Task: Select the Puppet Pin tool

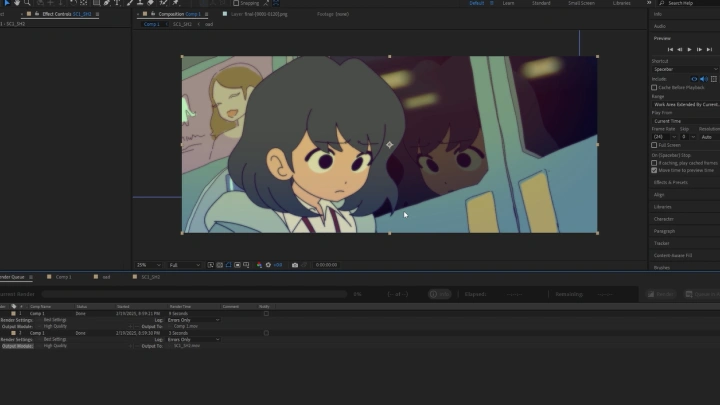Action: point(175,2)
